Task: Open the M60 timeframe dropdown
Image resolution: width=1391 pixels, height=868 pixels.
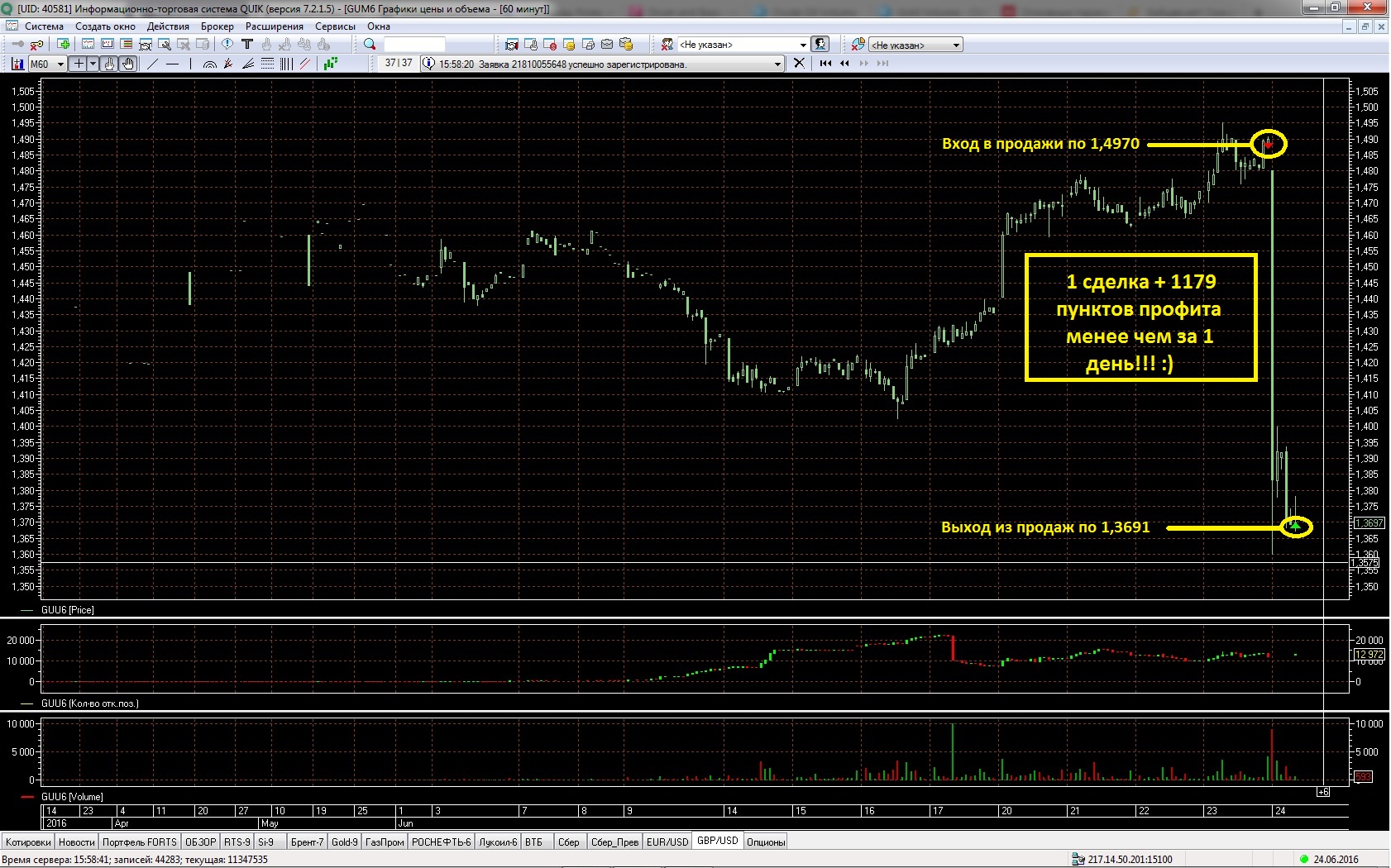Action: click(x=60, y=64)
